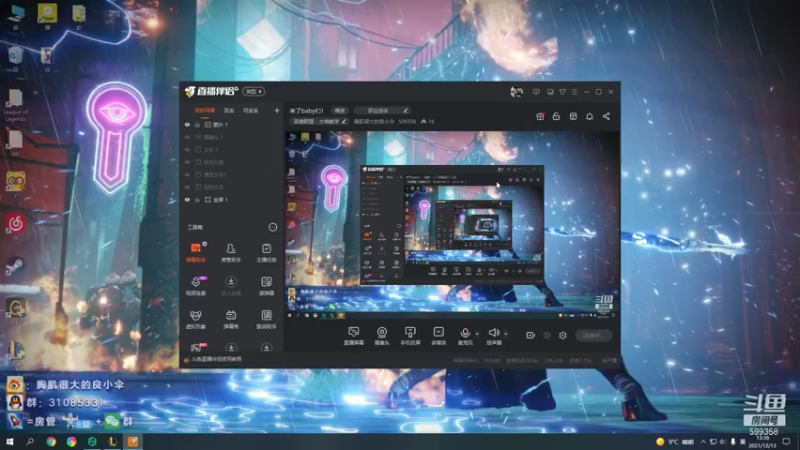
Task: Open the bell notifications icon
Action: [589, 116]
